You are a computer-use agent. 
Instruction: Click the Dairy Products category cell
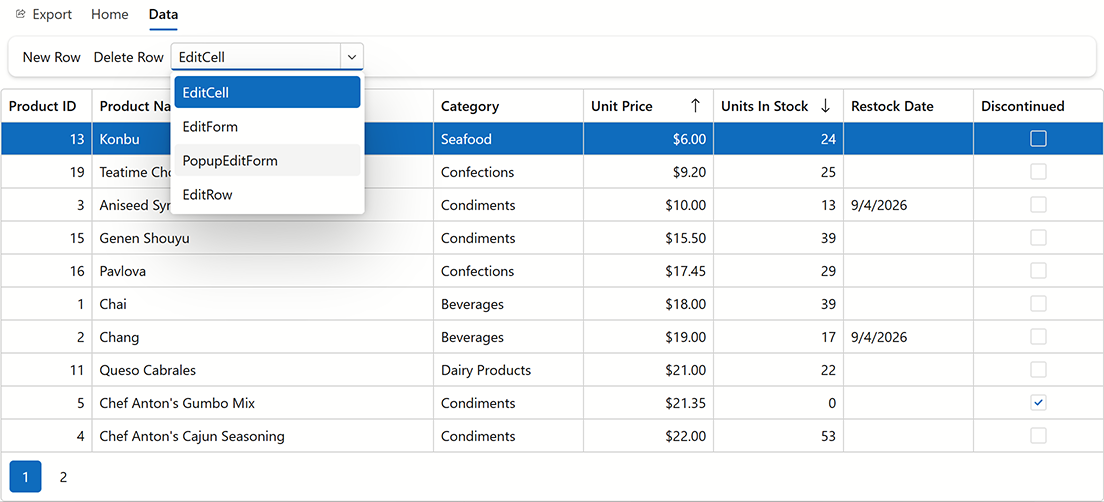(x=508, y=370)
